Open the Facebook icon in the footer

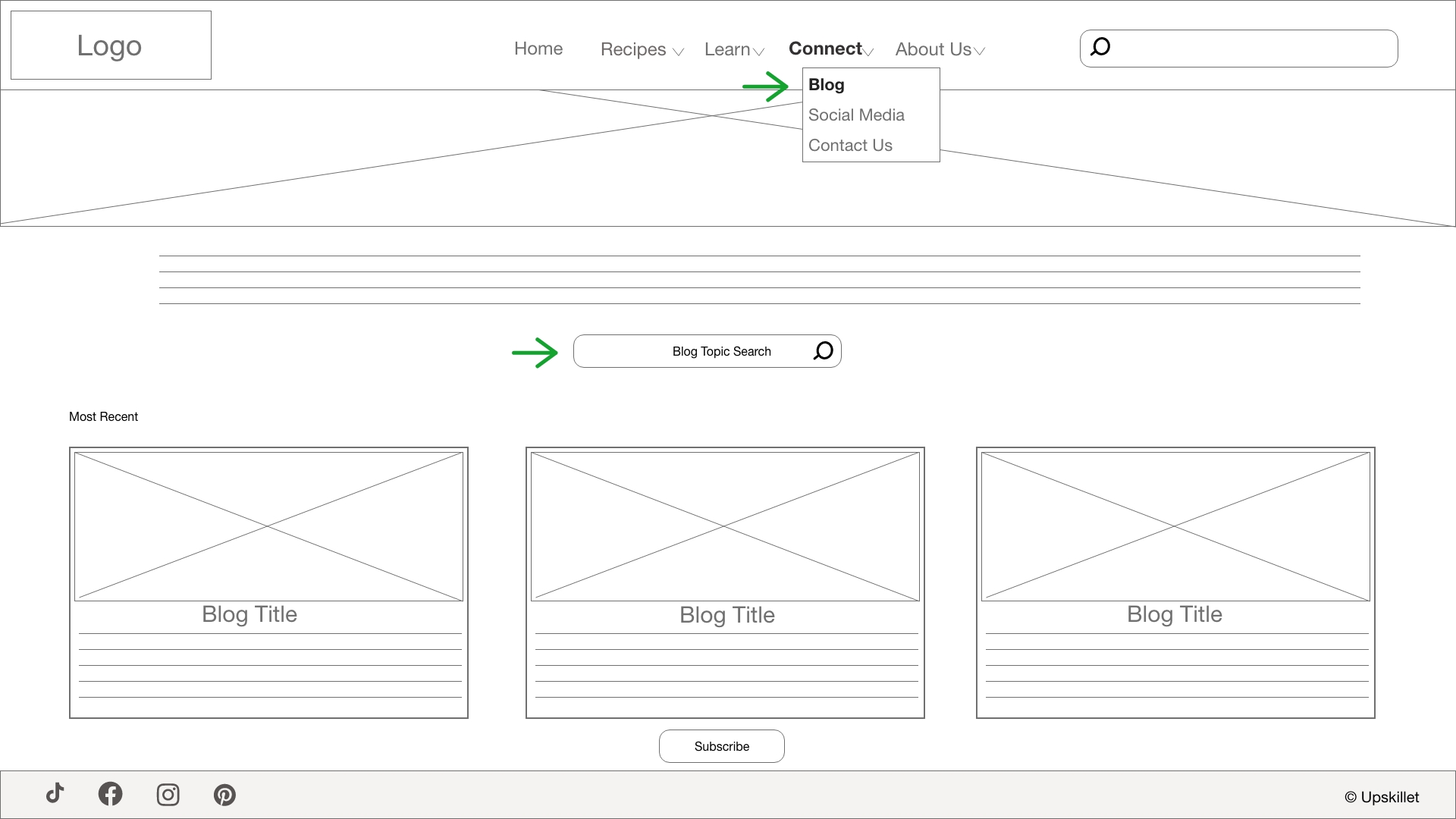tap(111, 794)
